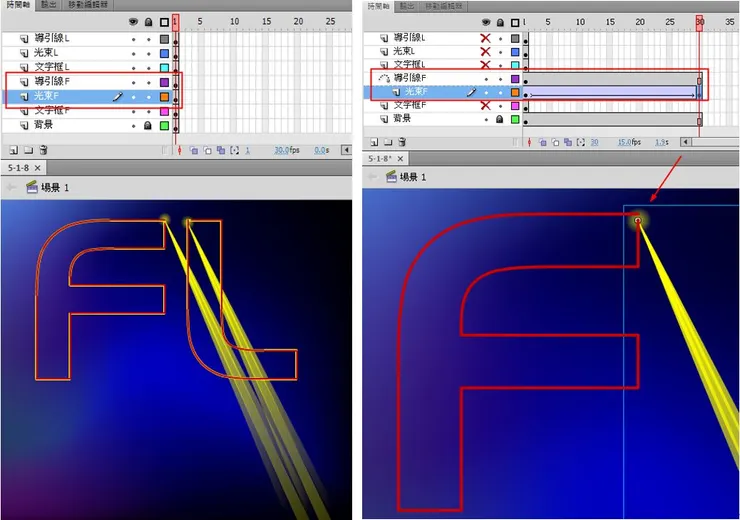Select 輸出 tab in right panel
Image resolution: width=740 pixels, height=520 pixels.
click(x=407, y=6)
